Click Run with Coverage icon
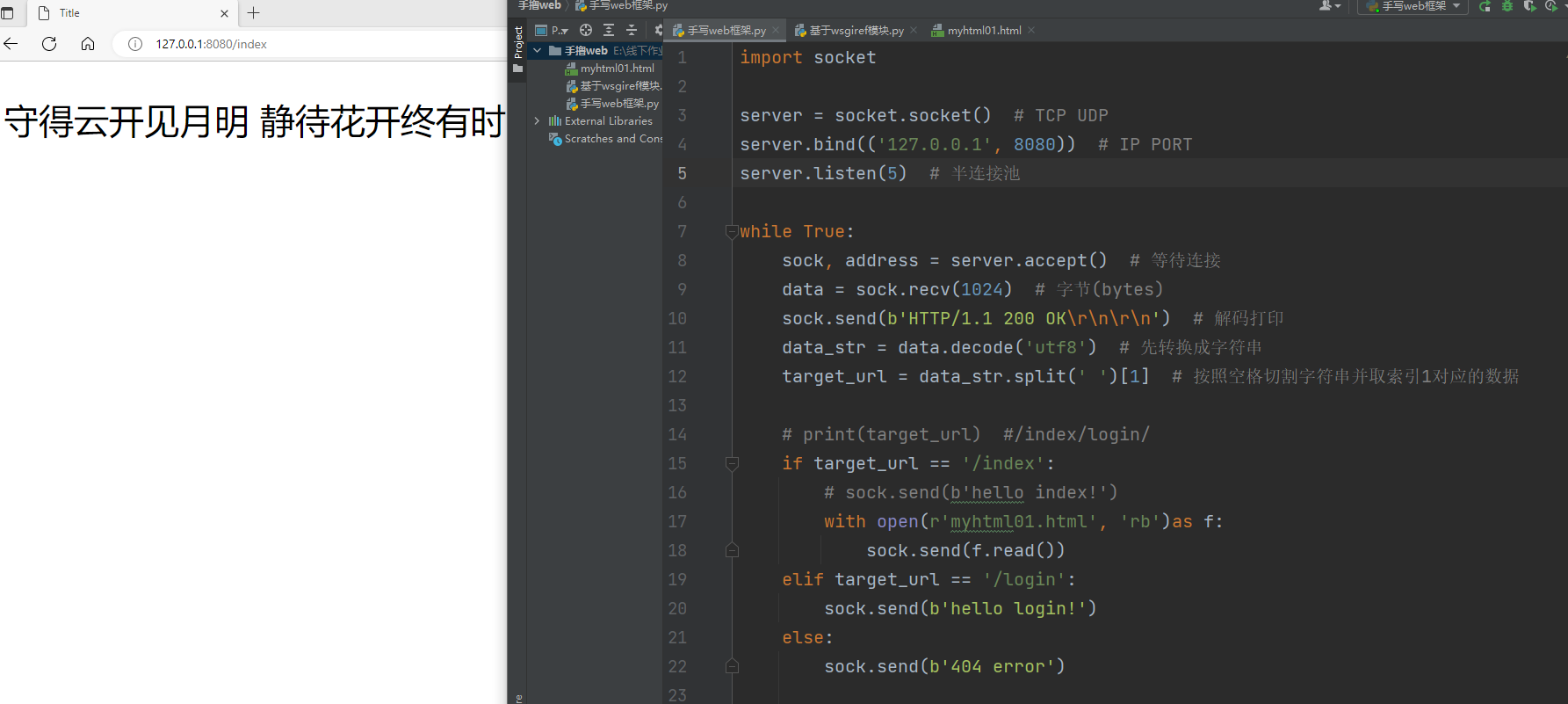Viewport: 1568px width, 704px height. click(x=1529, y=6)
